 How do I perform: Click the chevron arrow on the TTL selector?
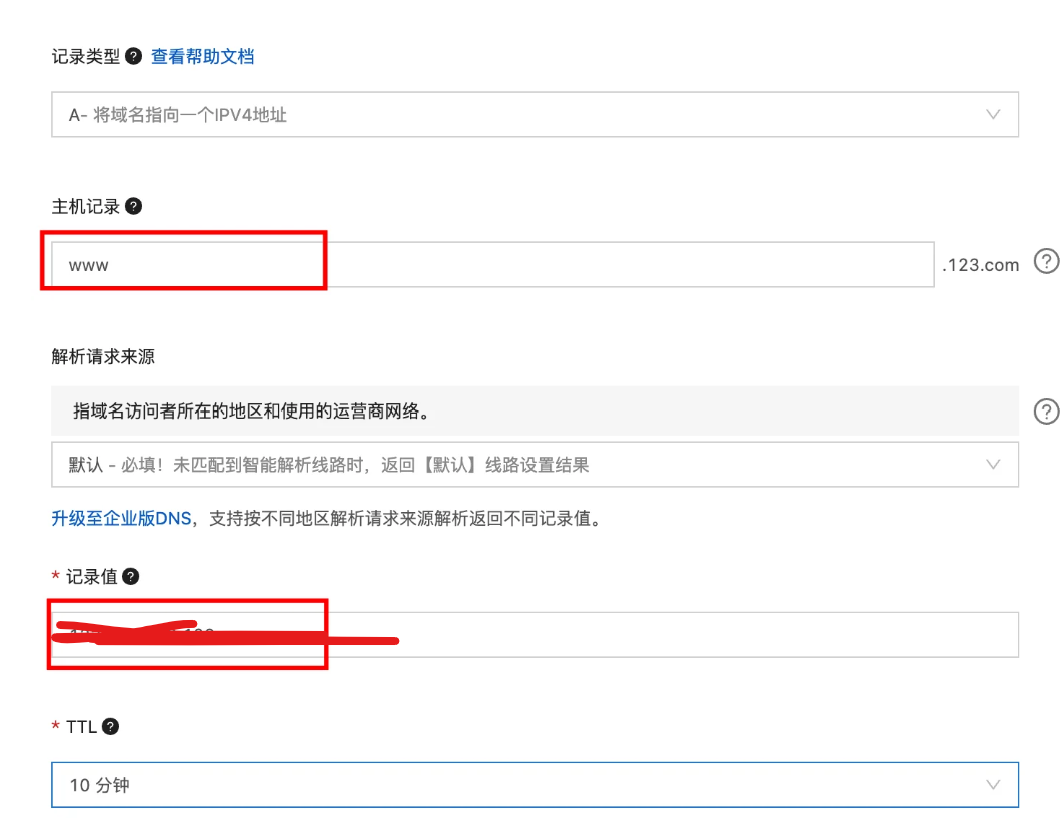click(x=994, y=784)
